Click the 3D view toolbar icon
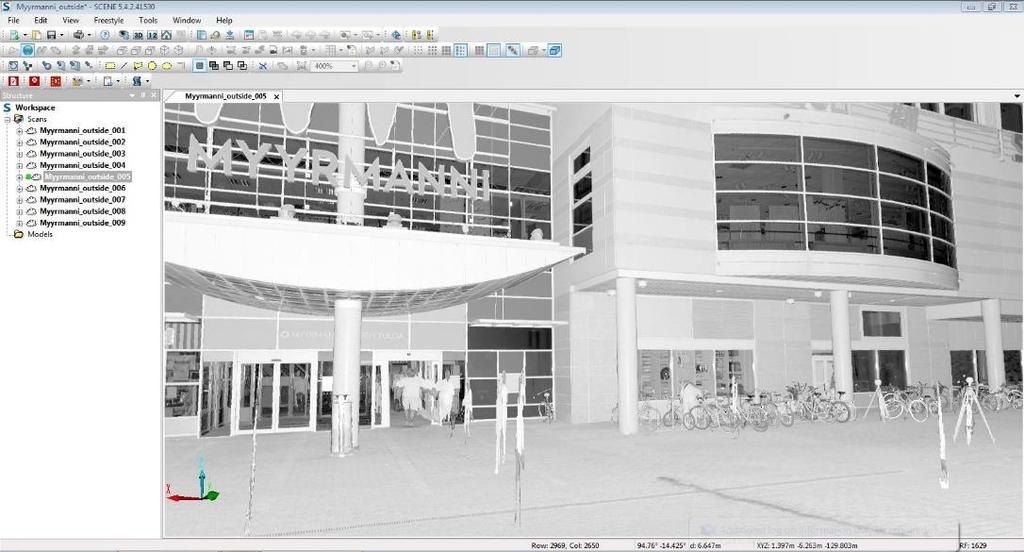The height and width of the screenshot is (552, 1024). (138, 35)
